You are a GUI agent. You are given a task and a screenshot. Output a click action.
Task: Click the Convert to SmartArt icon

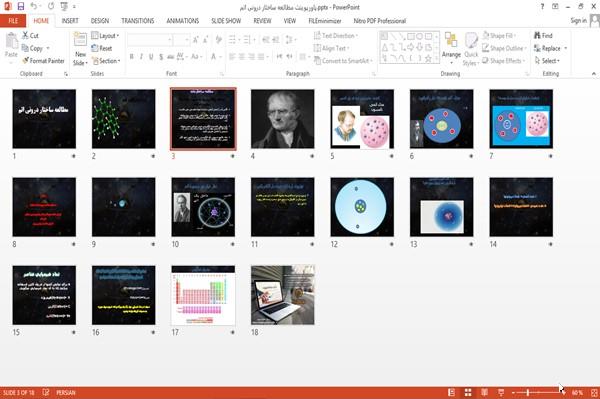[x=317, y=60]
